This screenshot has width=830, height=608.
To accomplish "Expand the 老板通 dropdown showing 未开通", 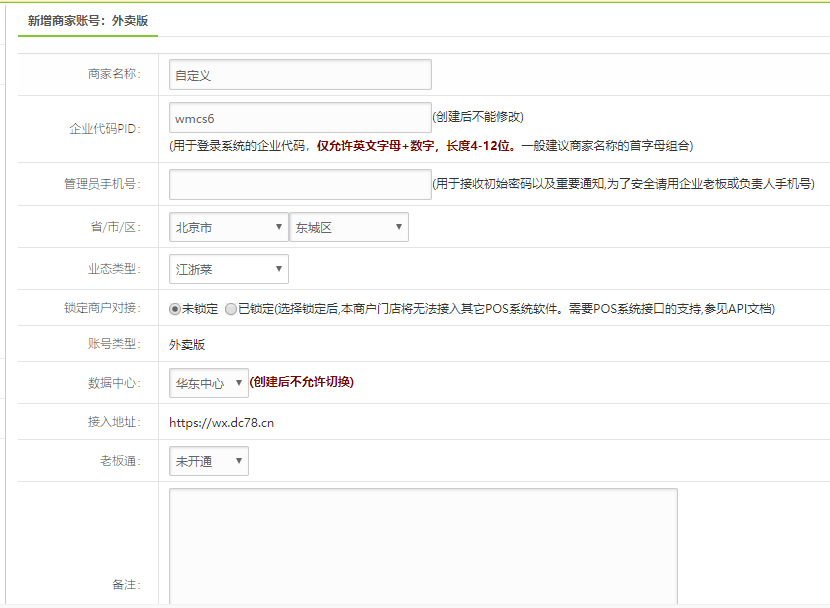I will click(x=209, y=461).
